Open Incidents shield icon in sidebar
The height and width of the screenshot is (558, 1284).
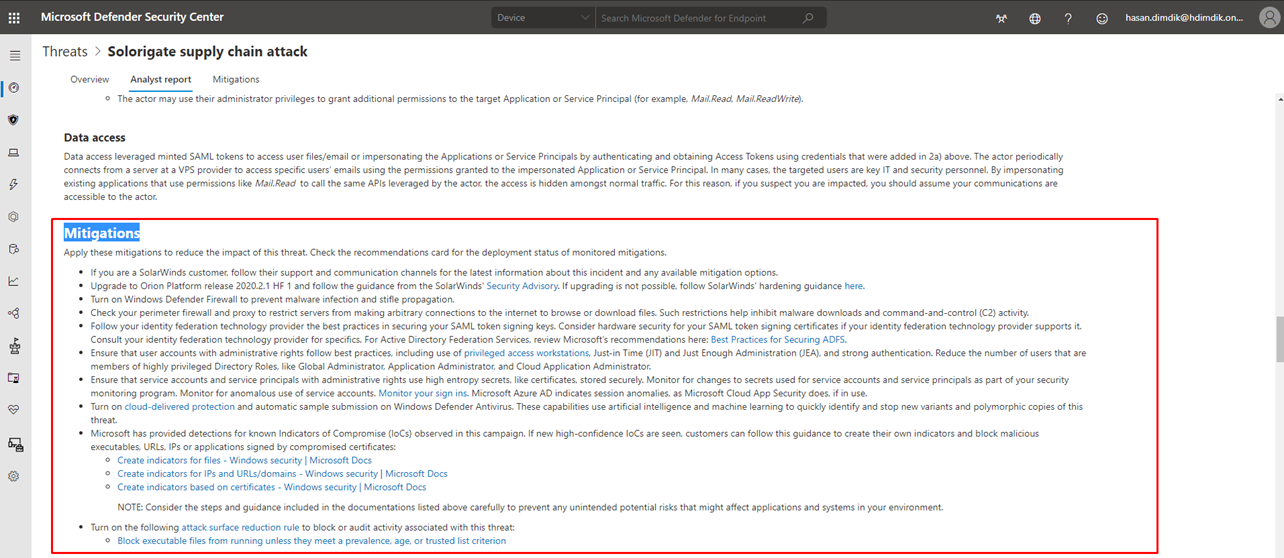(14, 120)
